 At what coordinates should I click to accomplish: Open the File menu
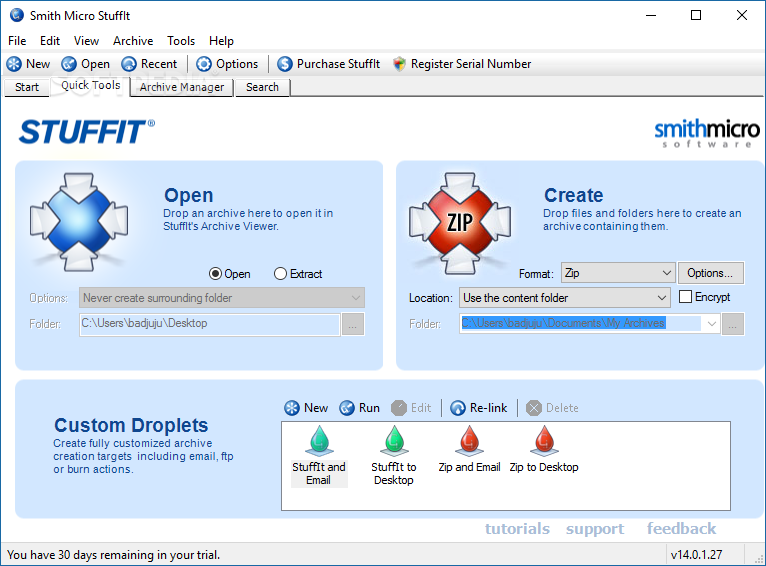17,41
